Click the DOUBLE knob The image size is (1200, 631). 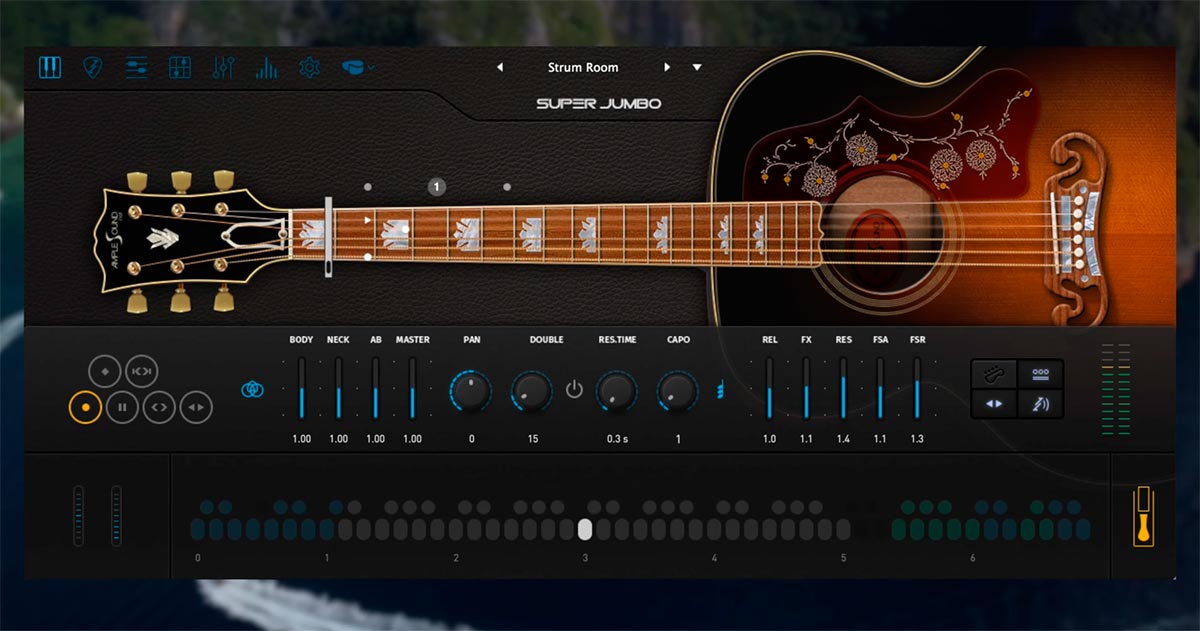[532, 390]
